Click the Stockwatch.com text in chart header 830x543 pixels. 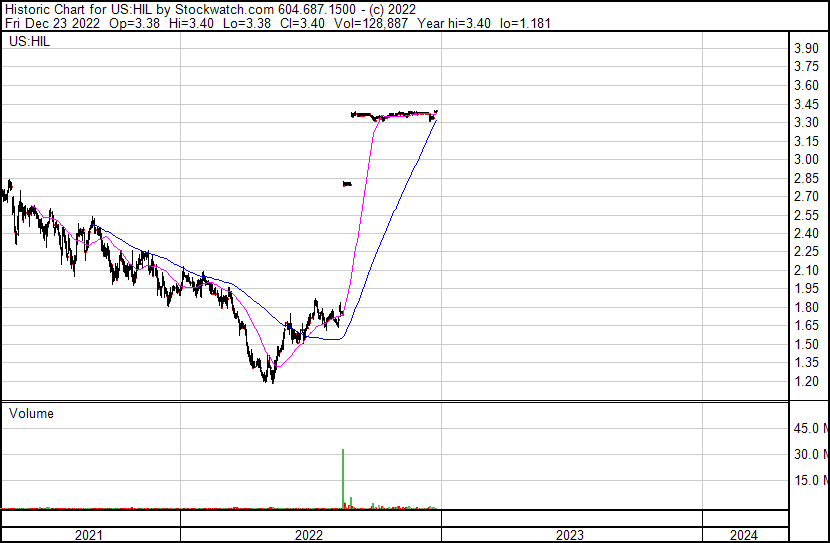pos(231,8)
